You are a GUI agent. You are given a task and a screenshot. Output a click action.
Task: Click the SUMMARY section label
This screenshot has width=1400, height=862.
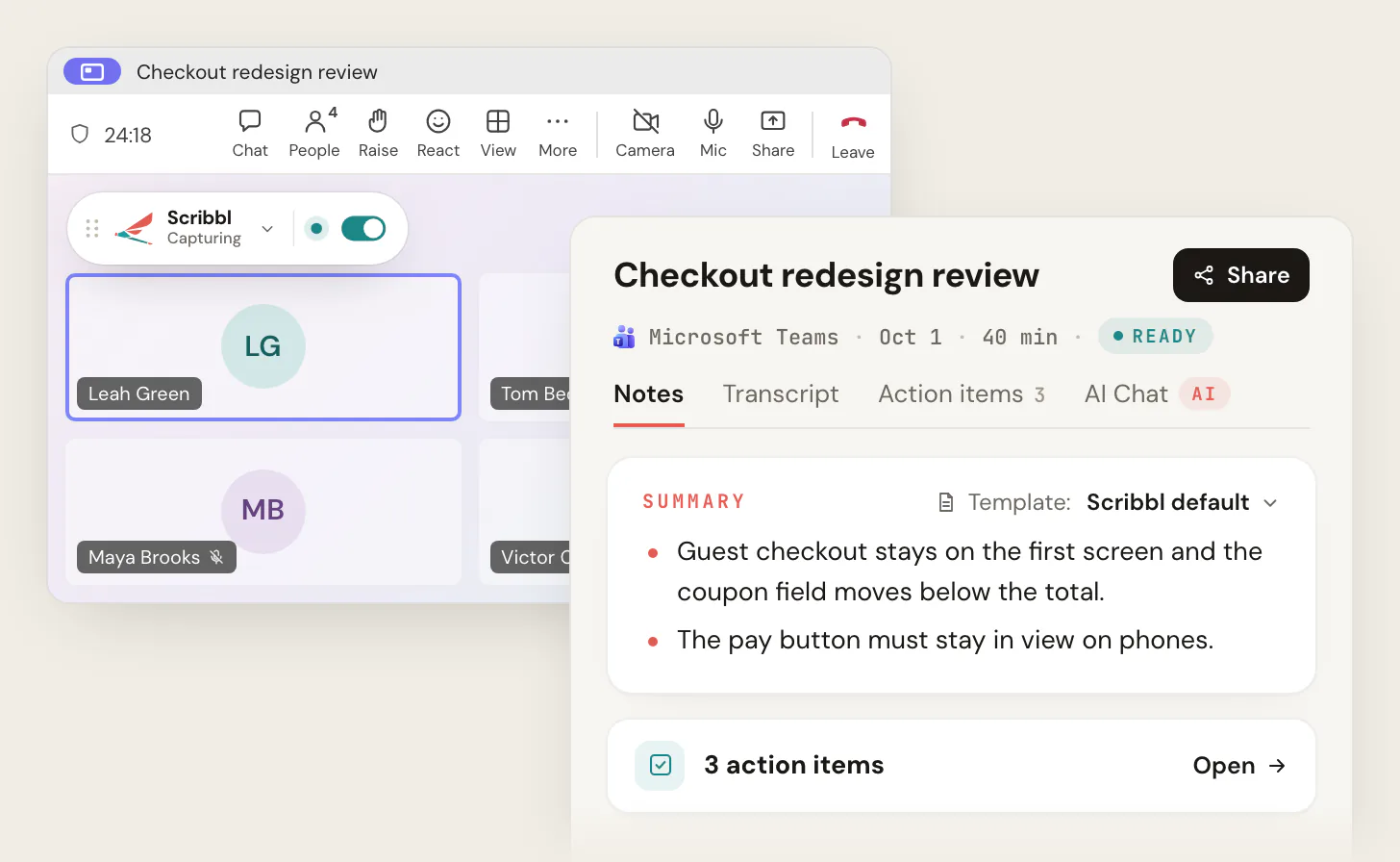[694, 501]
